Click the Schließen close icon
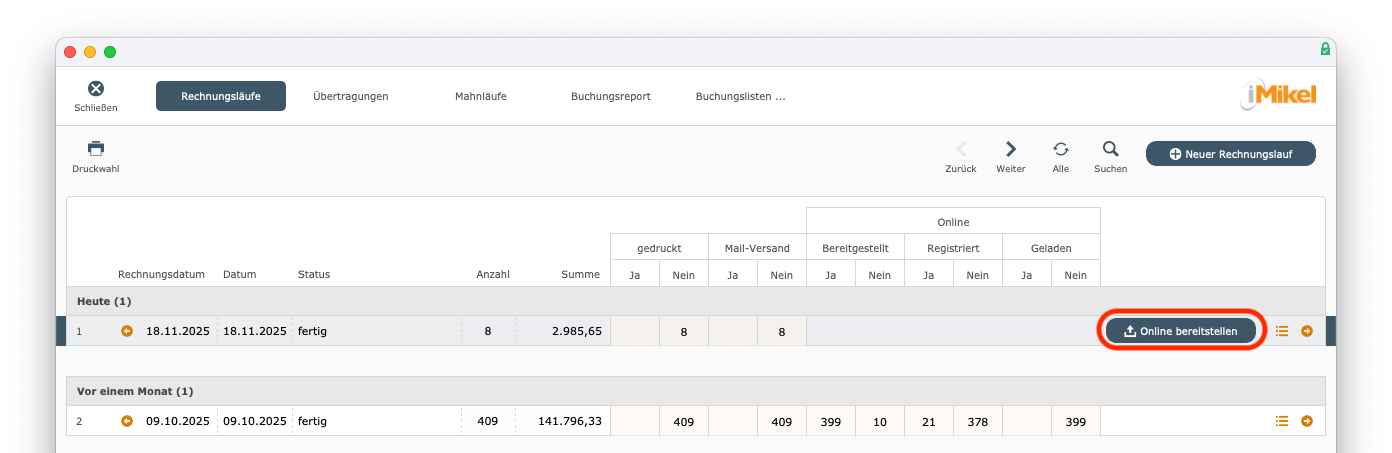 click(96, 90)
